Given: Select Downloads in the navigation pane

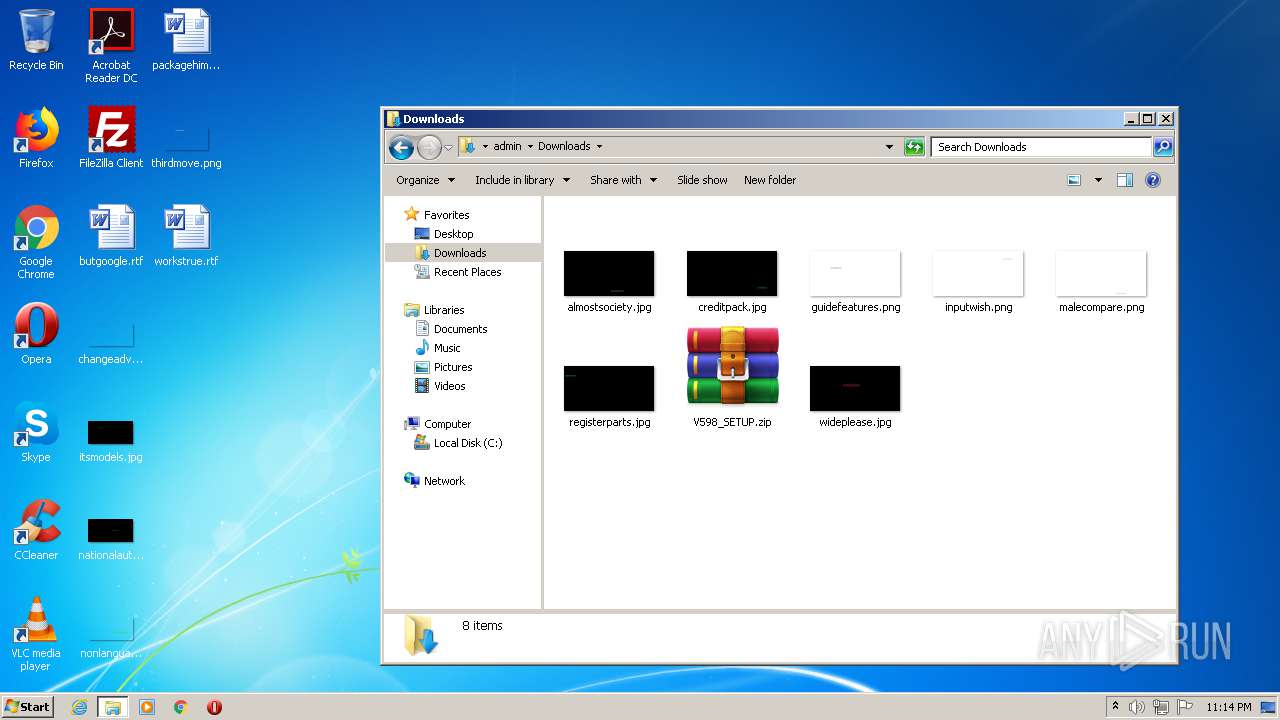Looking at the screenshot, I should click(x=460, y=253).
